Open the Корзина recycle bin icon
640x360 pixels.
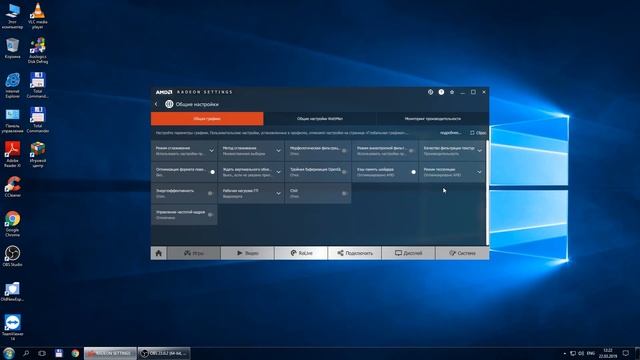pos(12,48)
